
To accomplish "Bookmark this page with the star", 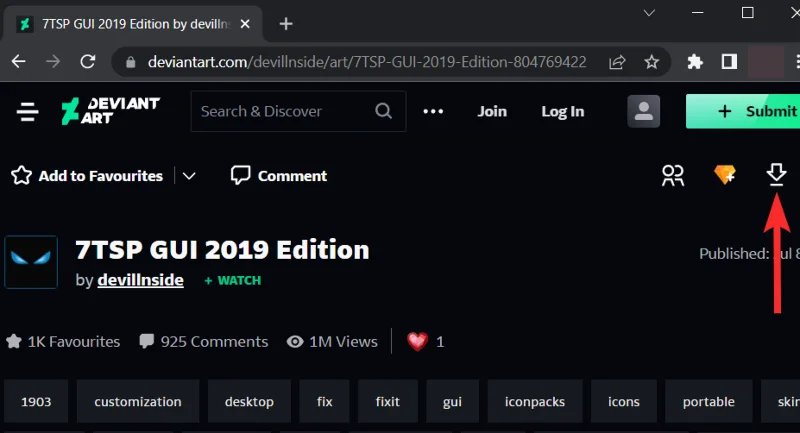I will (x=652, y=62).
